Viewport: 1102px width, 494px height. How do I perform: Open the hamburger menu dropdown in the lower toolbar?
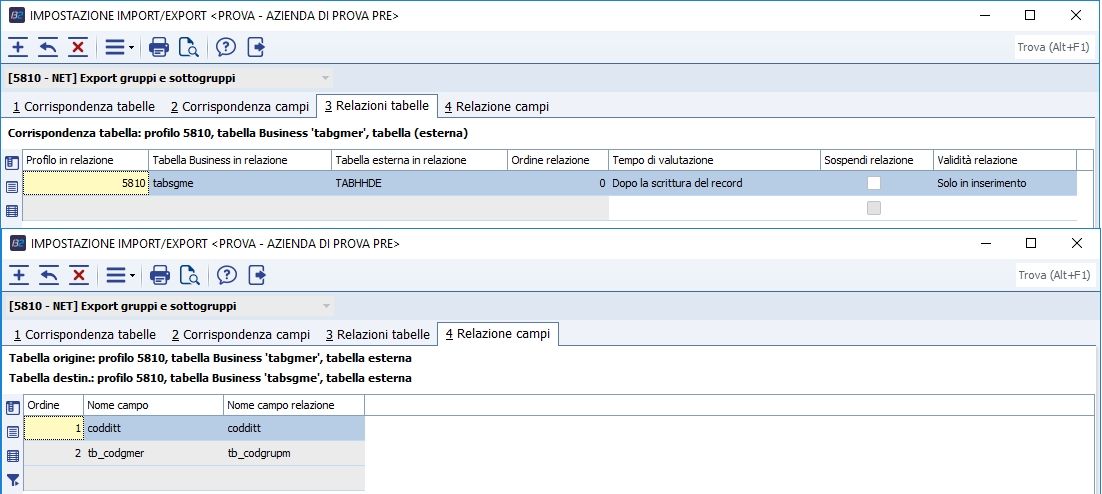[x=120, y=275]
